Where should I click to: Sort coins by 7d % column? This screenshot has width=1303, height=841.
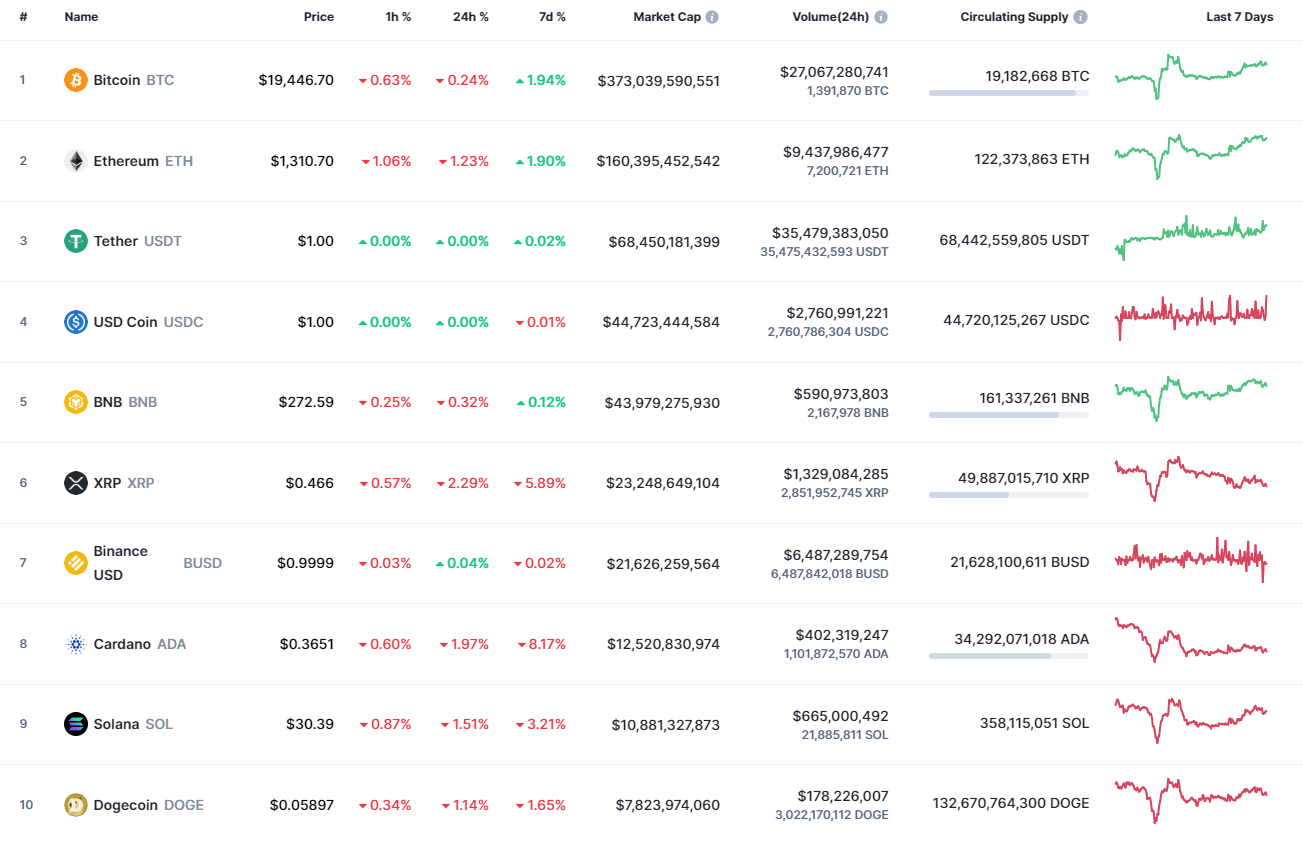pos(551,16)
